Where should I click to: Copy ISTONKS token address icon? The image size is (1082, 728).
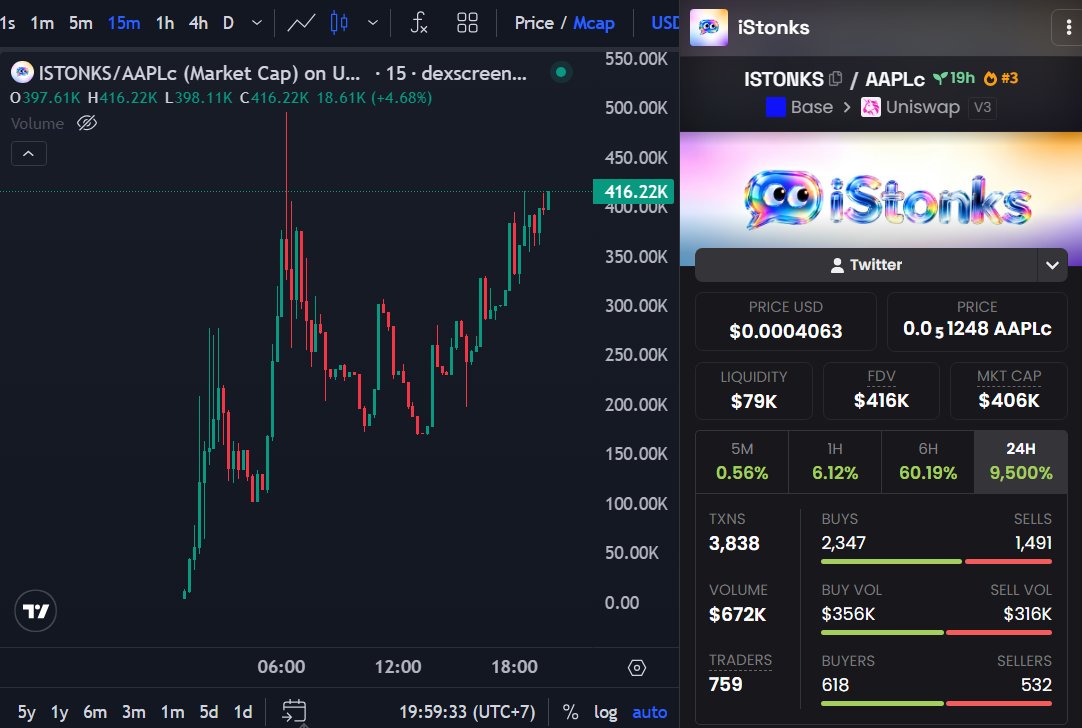835,79
